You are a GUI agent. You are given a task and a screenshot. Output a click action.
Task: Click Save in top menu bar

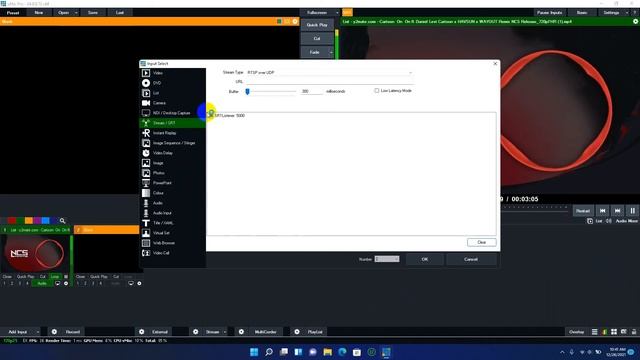click(93, 13)
